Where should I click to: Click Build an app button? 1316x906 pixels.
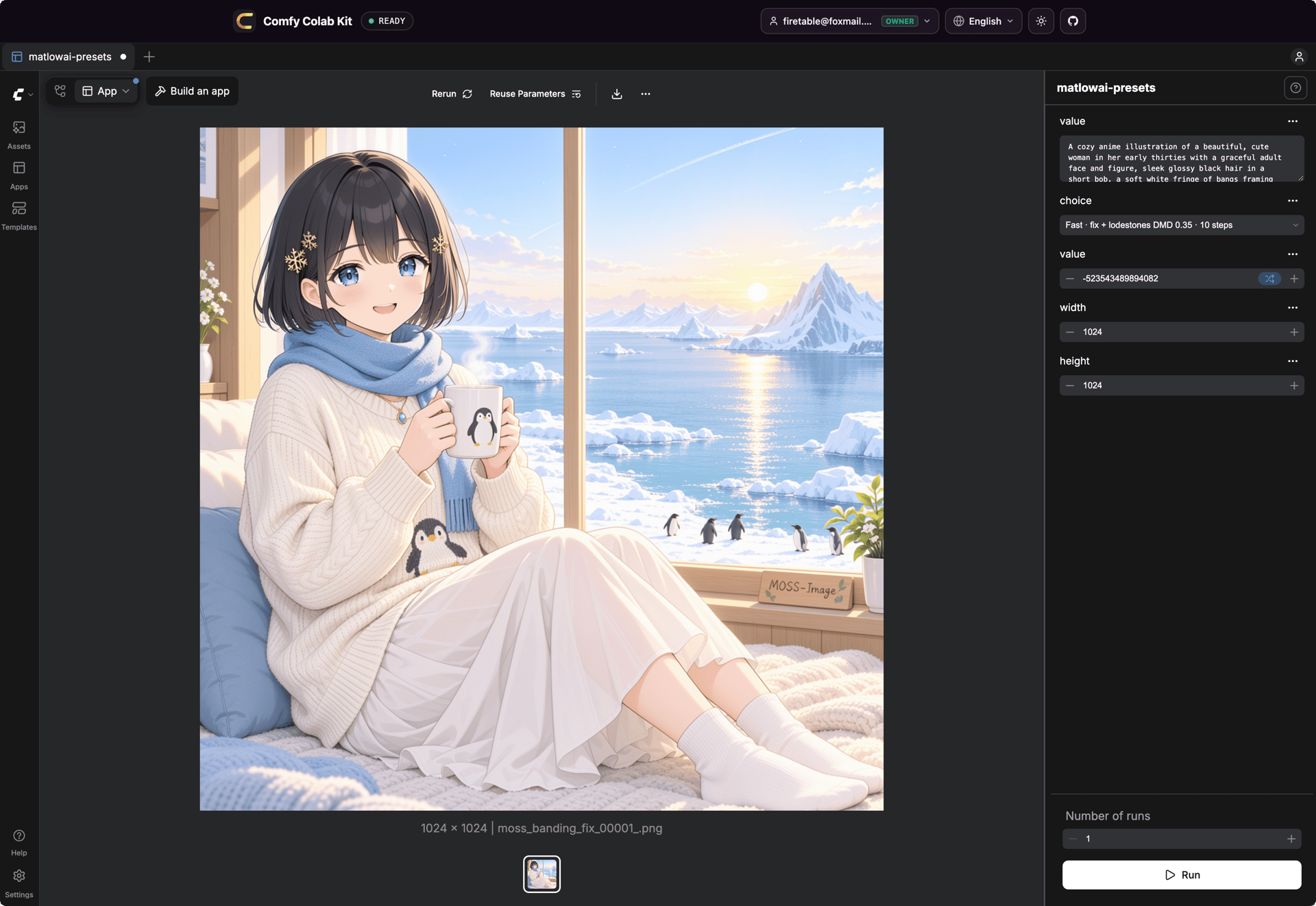point(192,91)
